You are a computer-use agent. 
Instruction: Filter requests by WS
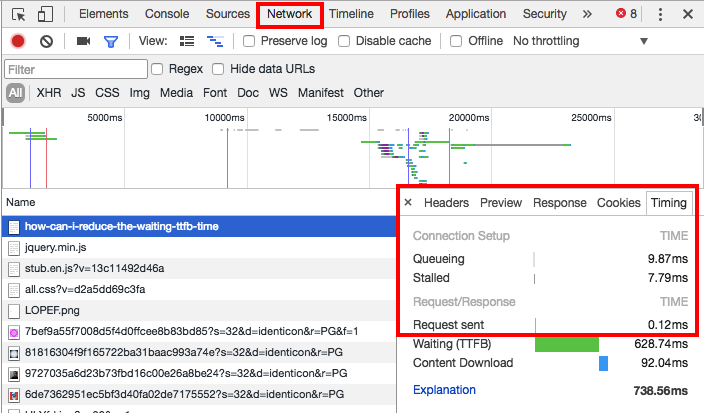coord(278,93)
